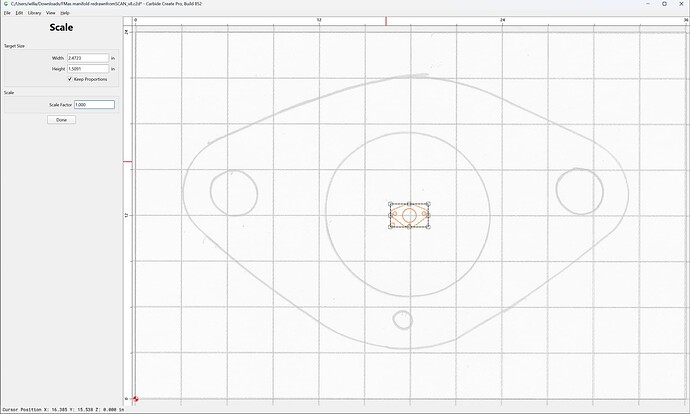
Task: Minimize the Carbide Create window
Action: point(648,4)
